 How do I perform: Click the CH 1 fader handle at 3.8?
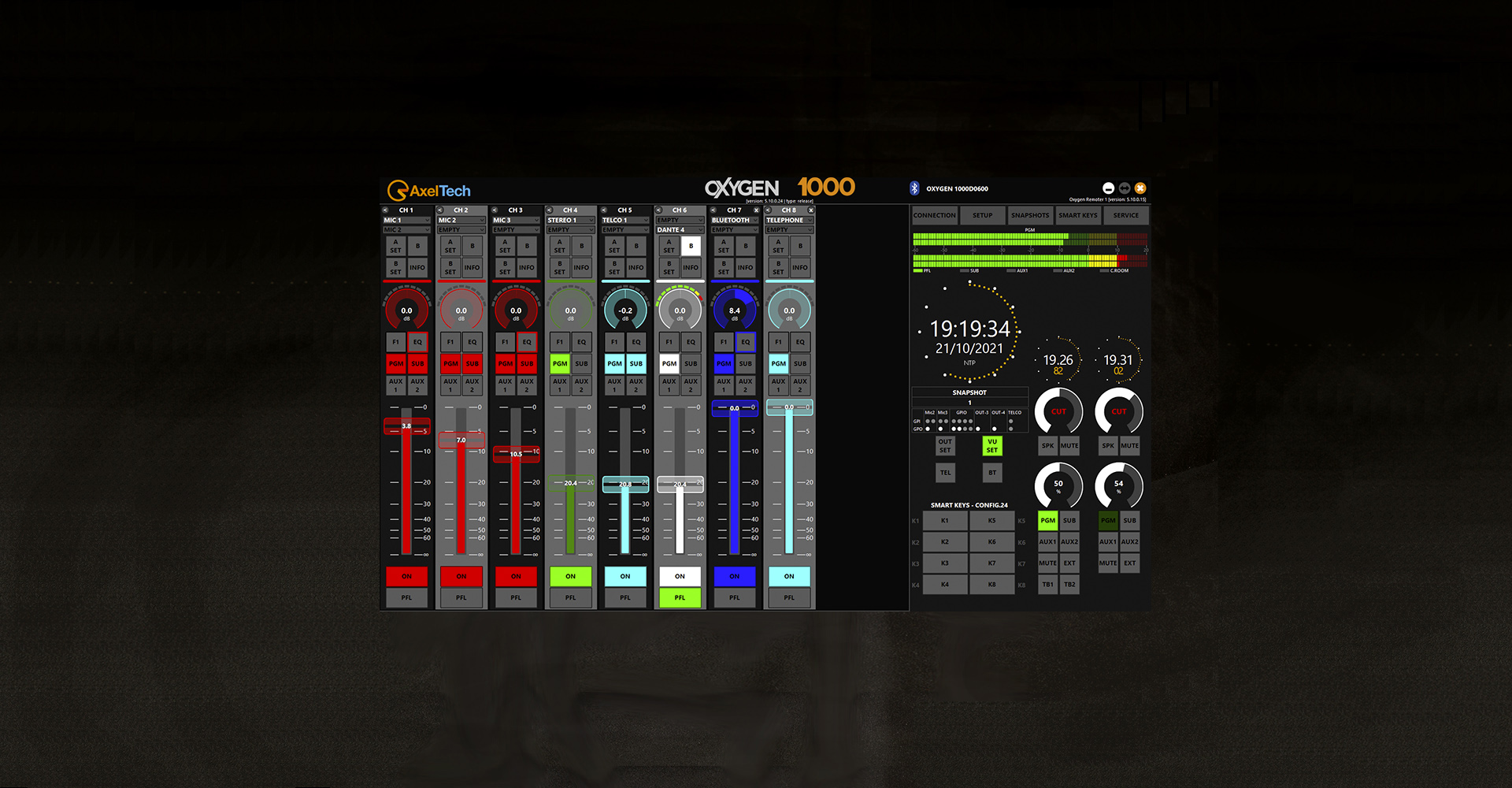point(406,426)
